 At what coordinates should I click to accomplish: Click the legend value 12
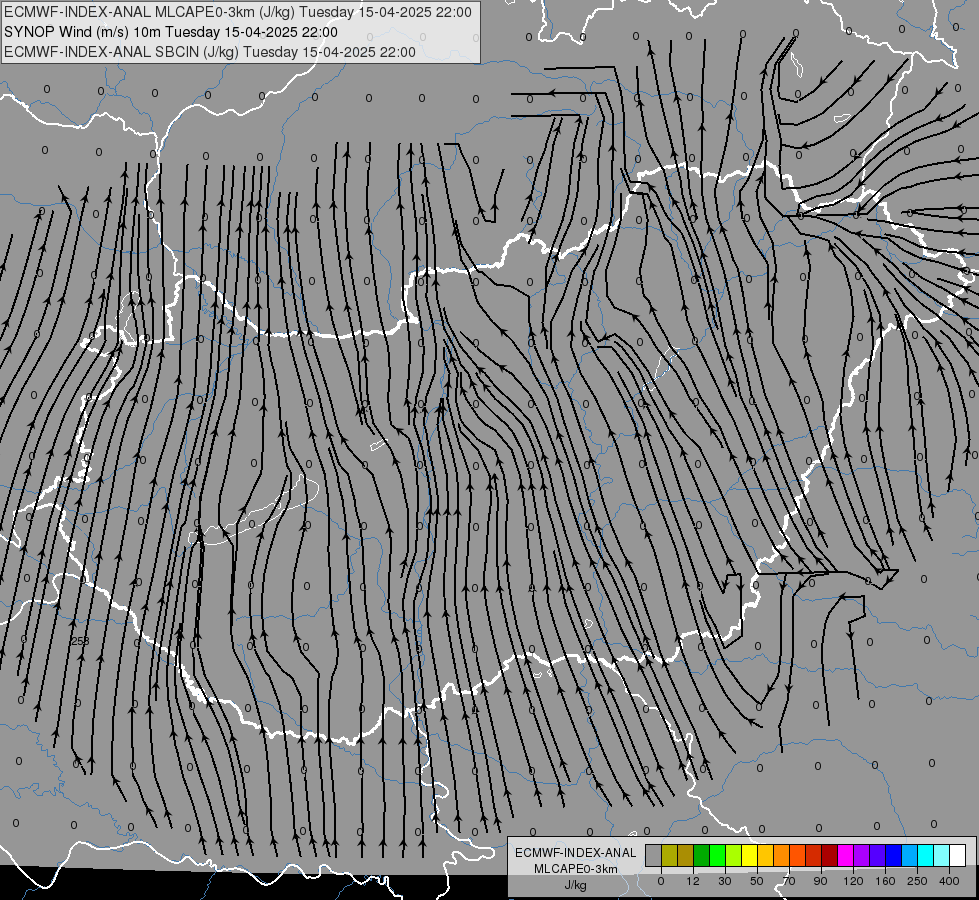pos(693,881)
